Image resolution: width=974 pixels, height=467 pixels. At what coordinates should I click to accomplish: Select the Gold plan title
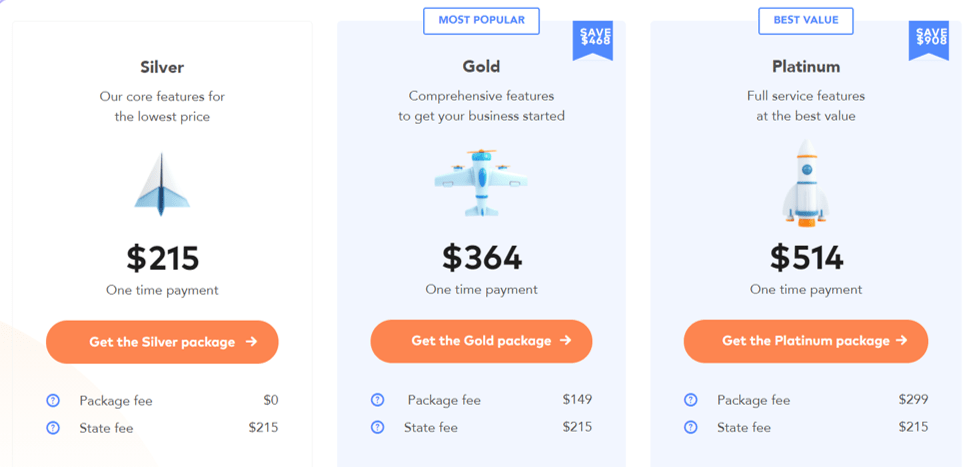point(481,67)
